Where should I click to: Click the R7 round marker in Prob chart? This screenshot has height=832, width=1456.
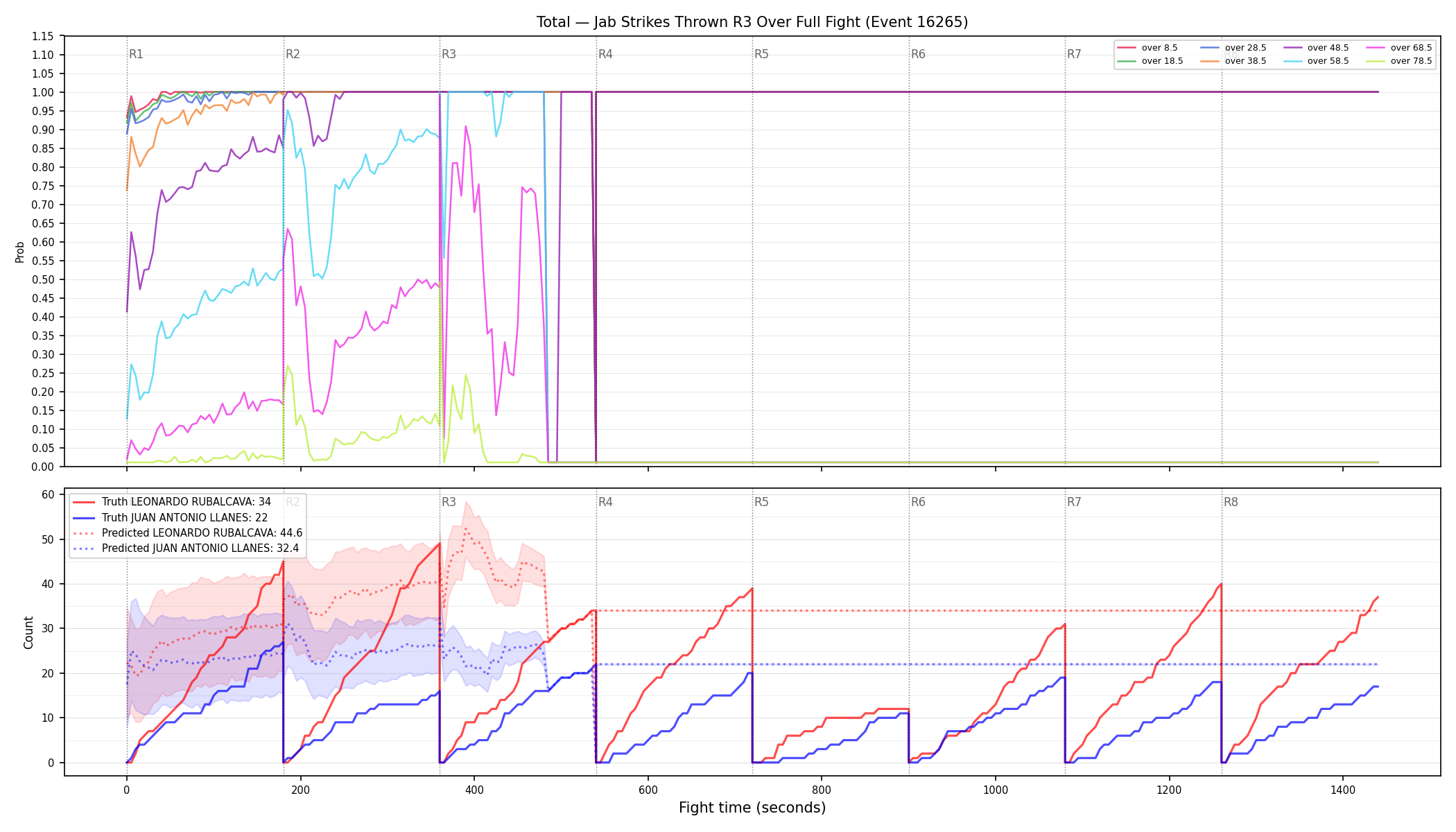tap(1074, 54)
